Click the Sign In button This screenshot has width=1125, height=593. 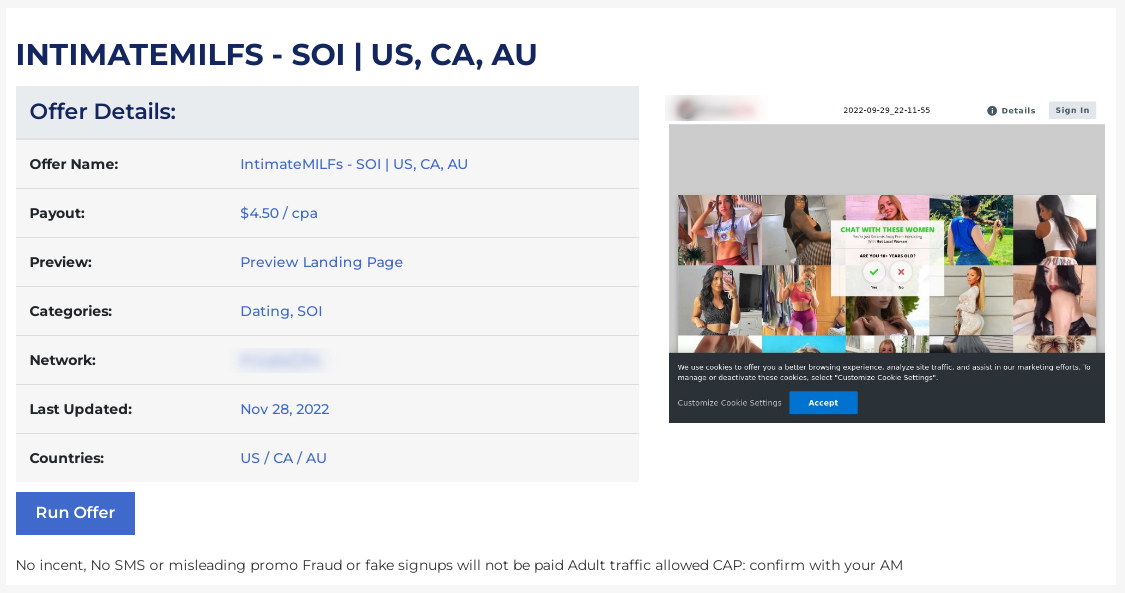tap(1072, 111)
